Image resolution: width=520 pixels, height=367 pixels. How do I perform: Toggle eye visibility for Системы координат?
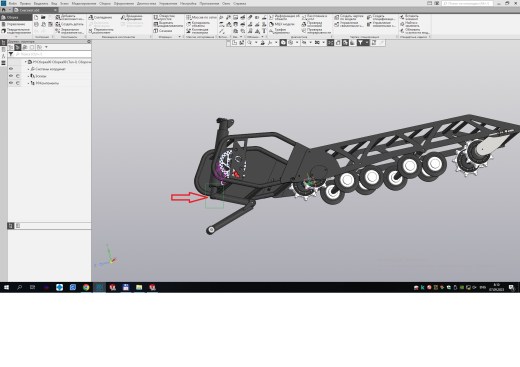tap(11, 69)
